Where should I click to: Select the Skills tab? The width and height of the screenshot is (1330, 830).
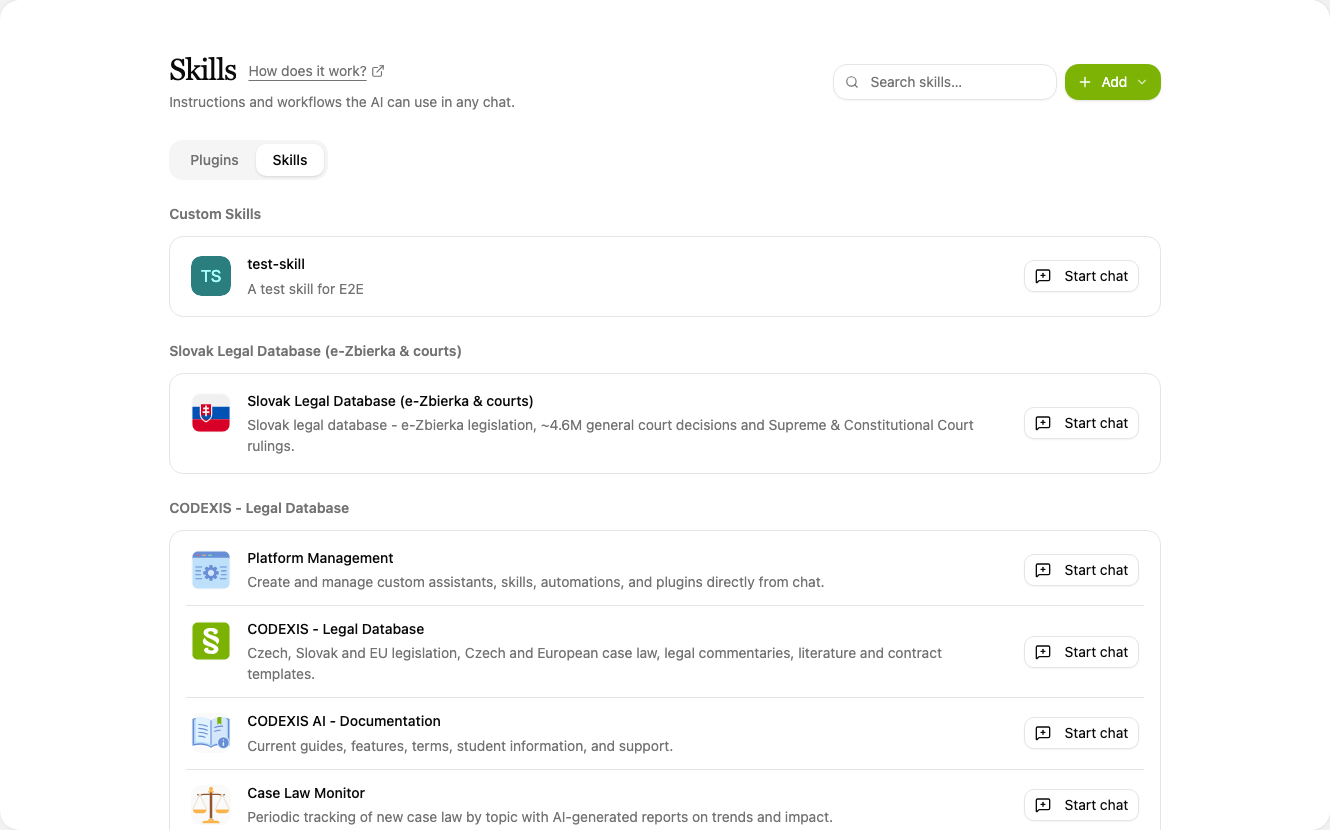coord(290,160)
